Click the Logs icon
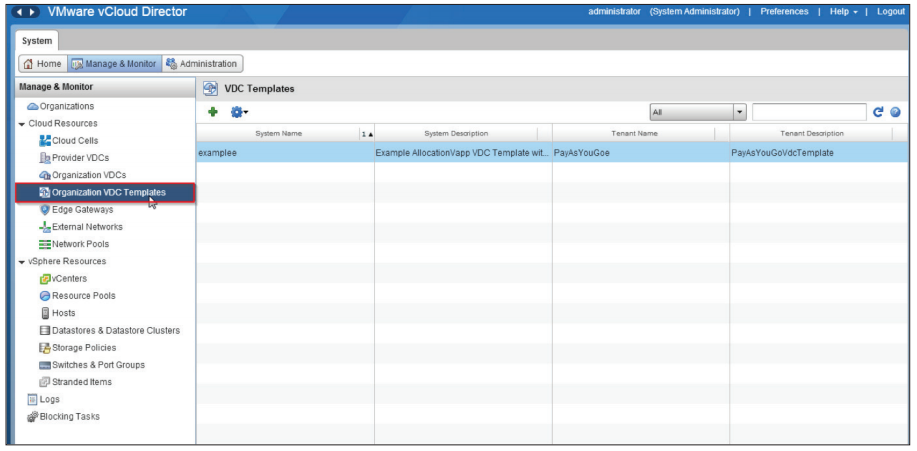Screen dimensions: 917x451 33,400
